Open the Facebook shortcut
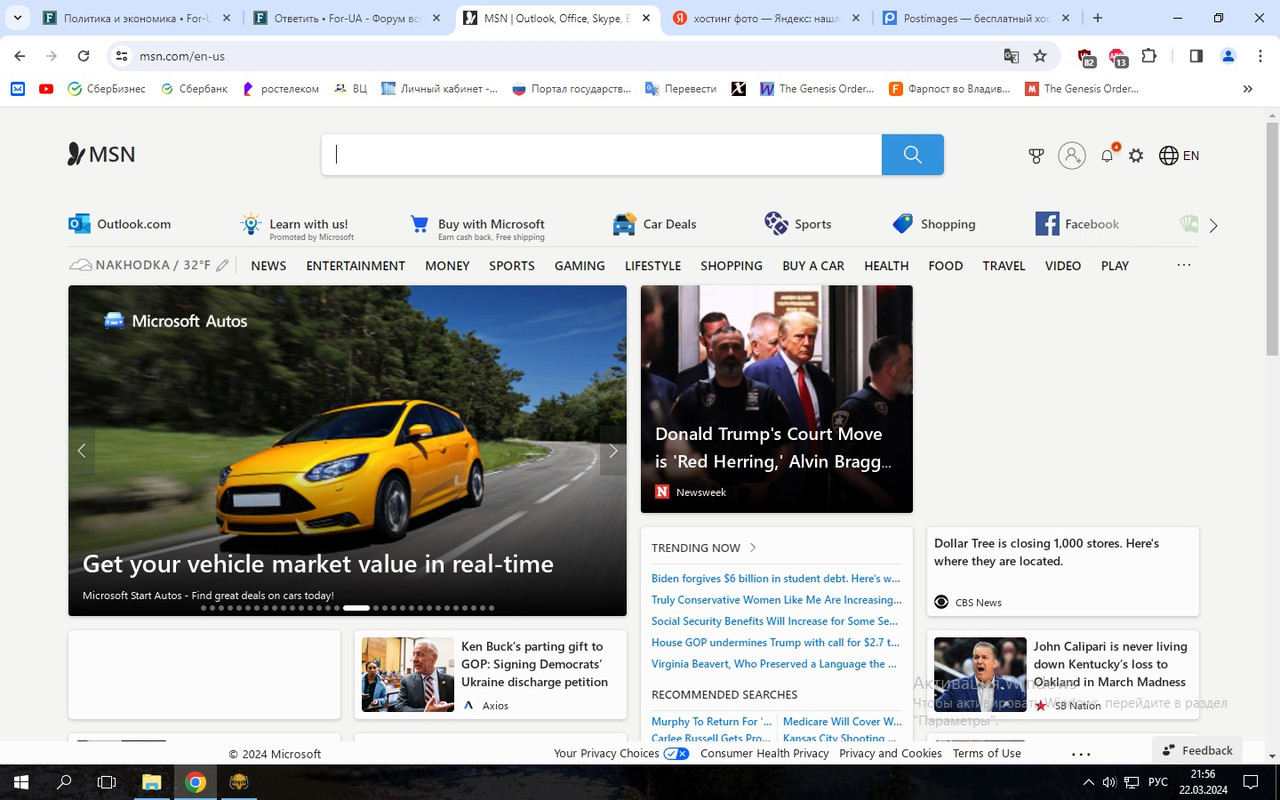Viewport: 1280px width, 800px height. click(x=1077, y=224)
